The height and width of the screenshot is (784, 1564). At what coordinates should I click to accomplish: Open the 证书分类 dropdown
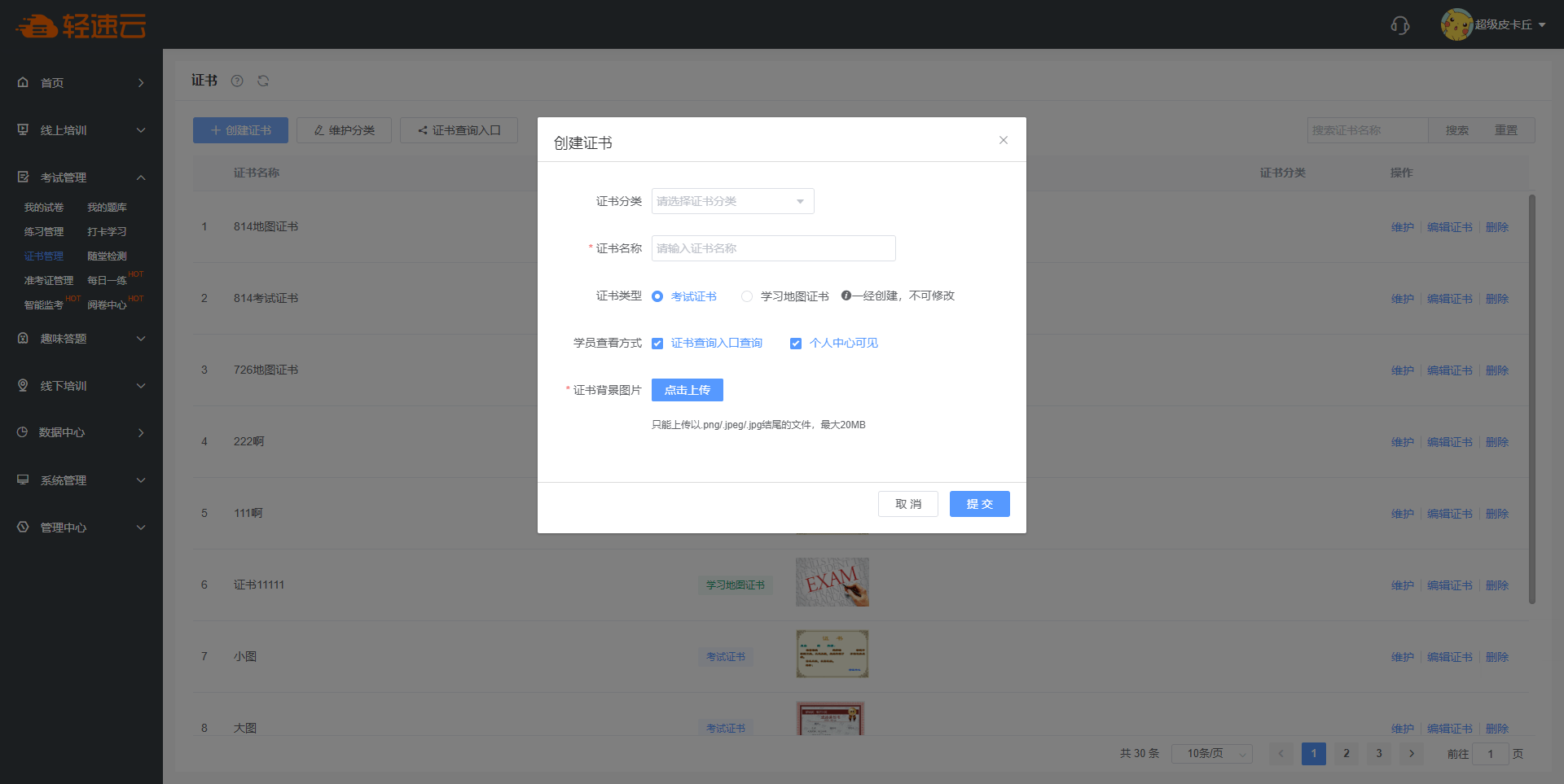[x=732, y=201]
